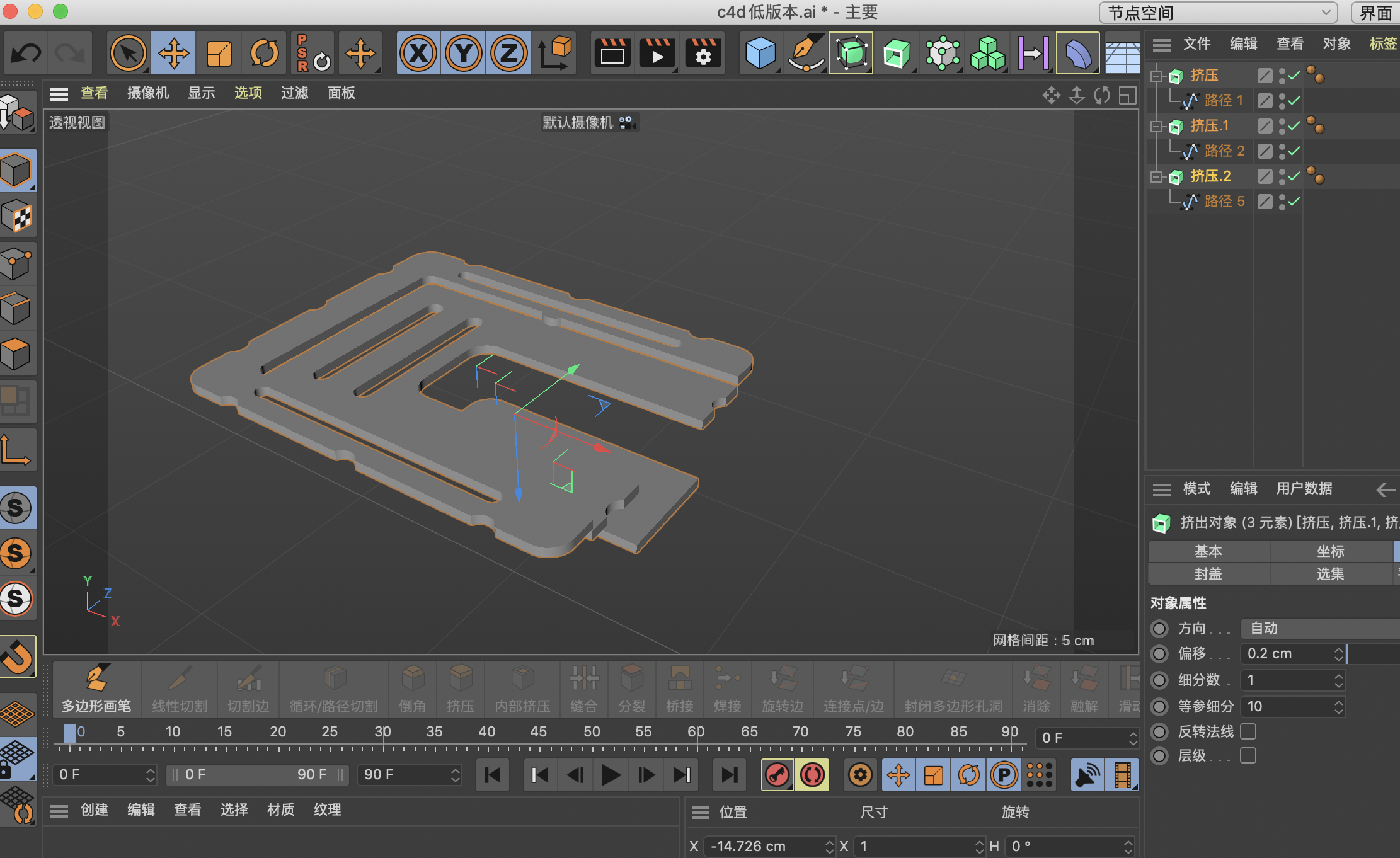Enable the 反转法线 checkbox
1400x858 pixels.
click(x=1248, y=731)
